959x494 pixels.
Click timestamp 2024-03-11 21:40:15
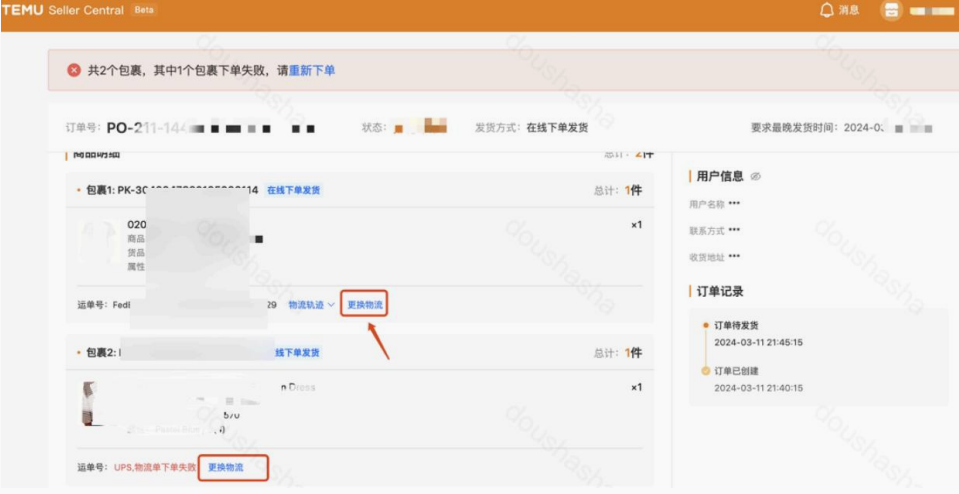point(758,388)
